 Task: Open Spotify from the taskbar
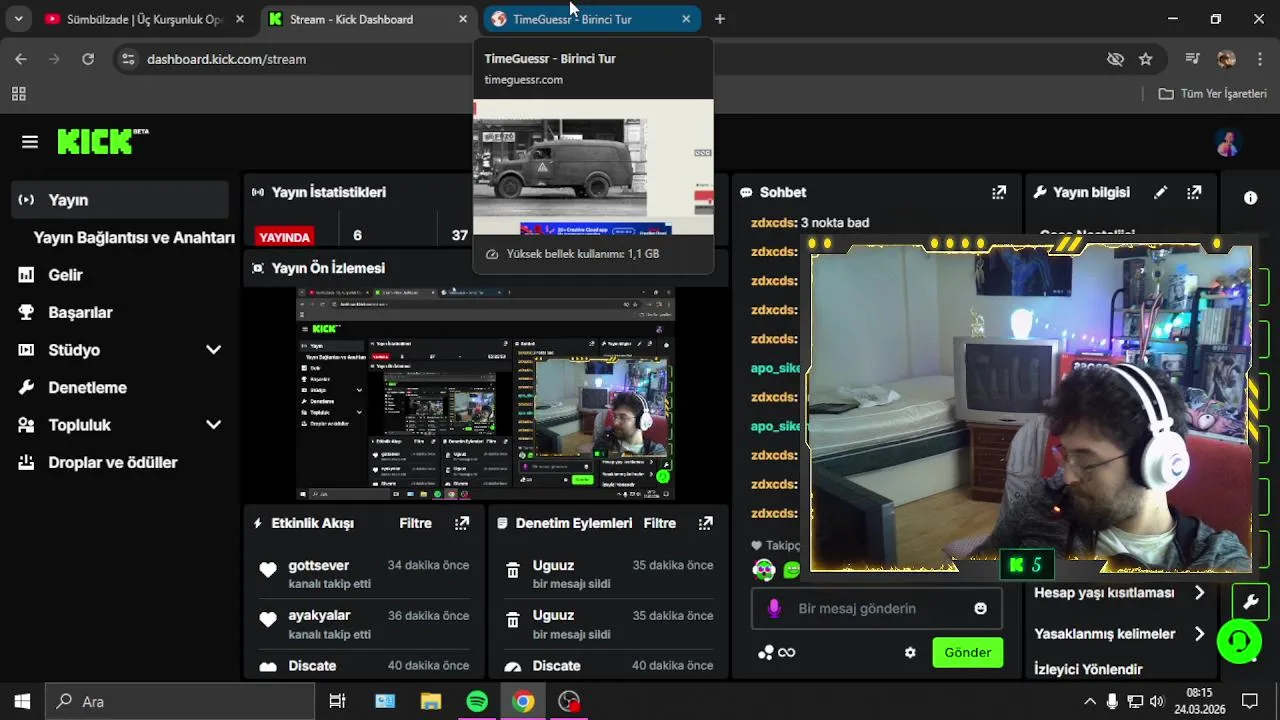[477, 701]
